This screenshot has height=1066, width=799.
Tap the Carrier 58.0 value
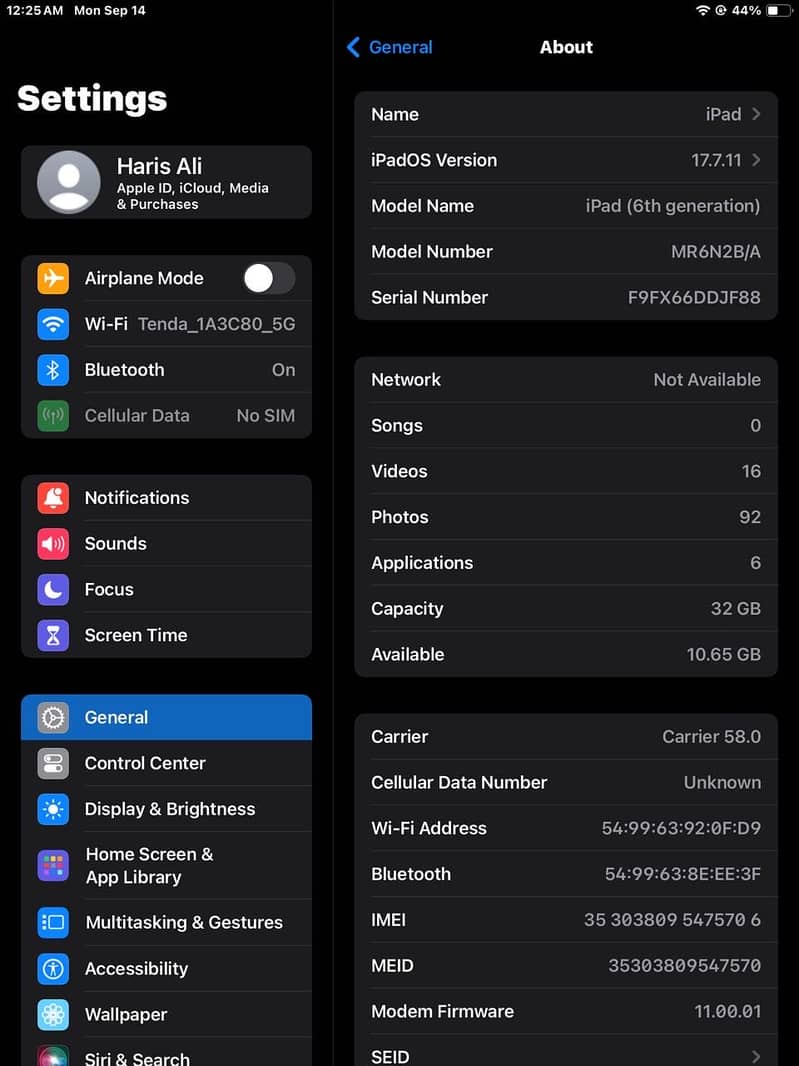pos(711,736)
